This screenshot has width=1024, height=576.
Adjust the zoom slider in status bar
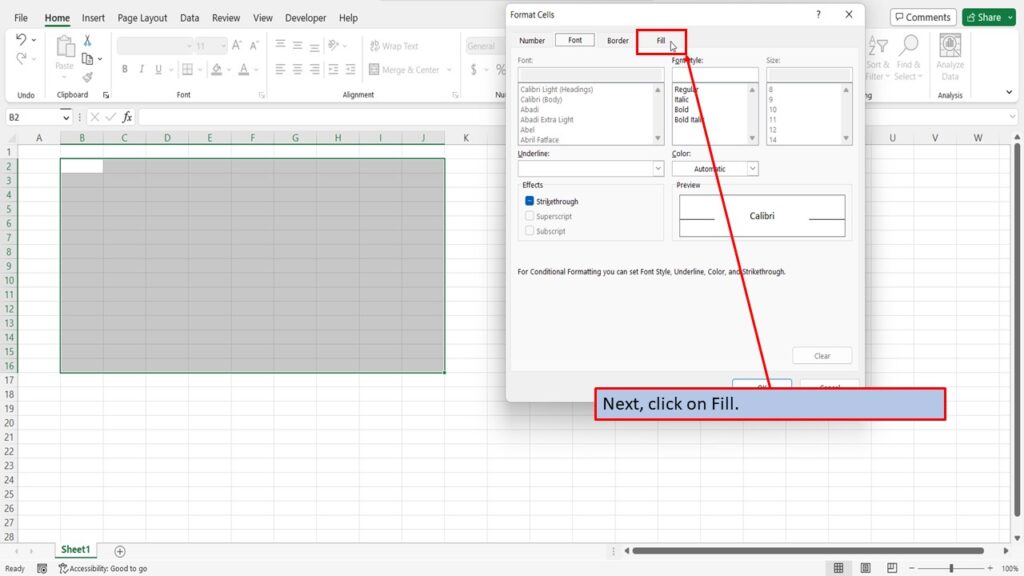[951, 568]
